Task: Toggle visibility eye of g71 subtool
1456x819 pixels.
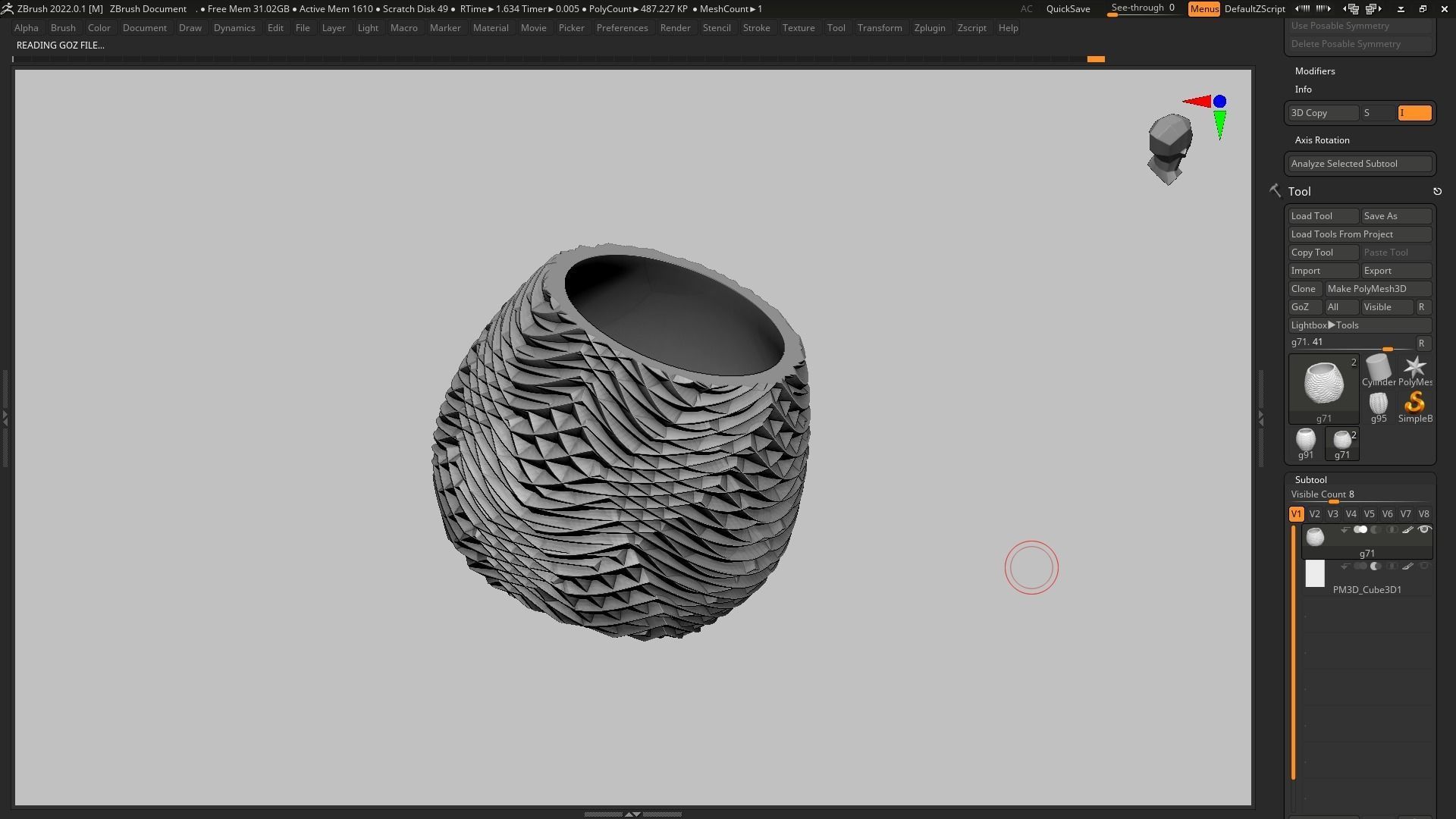Action: [x=1423, y=530]
